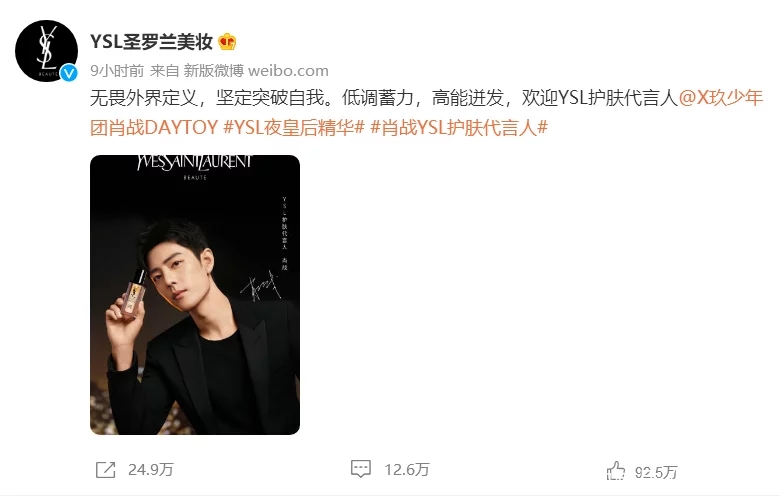Open the 新版微博 weibo.com source link
Image resolution: width=780 pixels, height=496 pixels.
click(x=256, y=71)
